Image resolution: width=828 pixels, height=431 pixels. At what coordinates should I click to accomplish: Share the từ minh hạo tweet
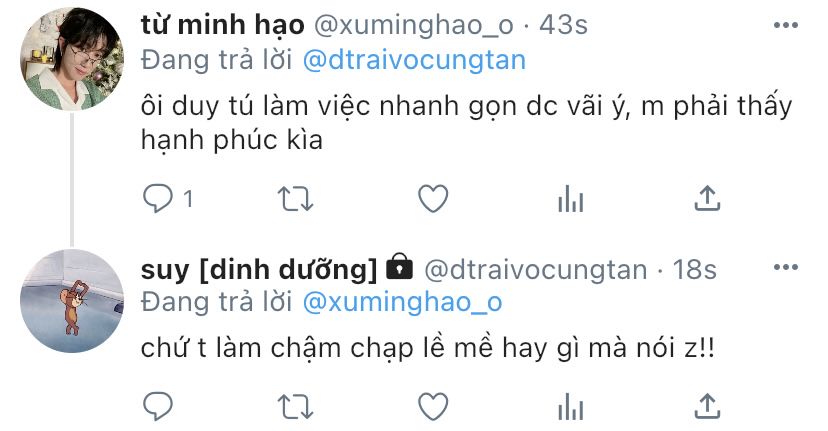707,199
